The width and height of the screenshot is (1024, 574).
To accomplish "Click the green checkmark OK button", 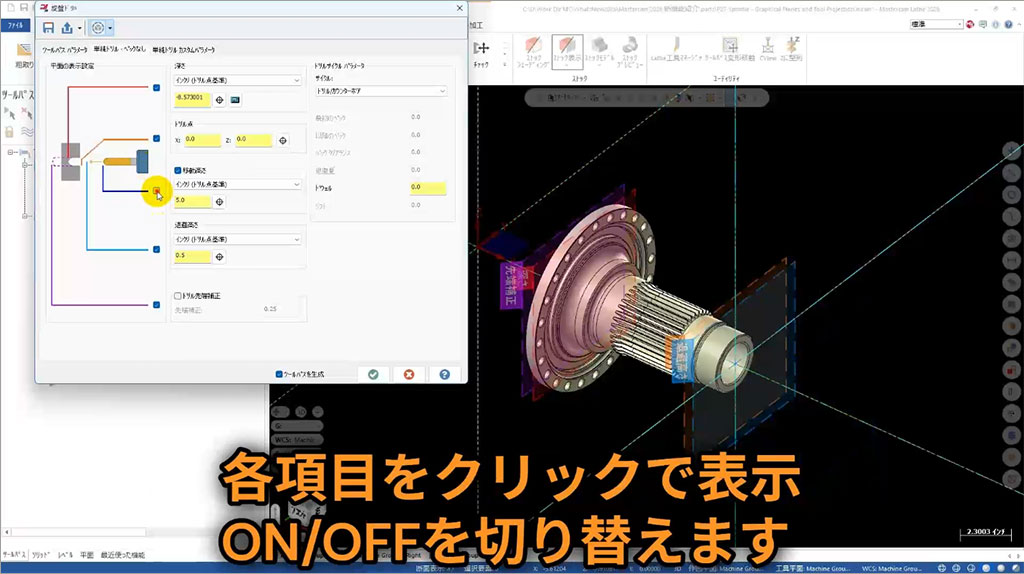I will click(373, 374).
